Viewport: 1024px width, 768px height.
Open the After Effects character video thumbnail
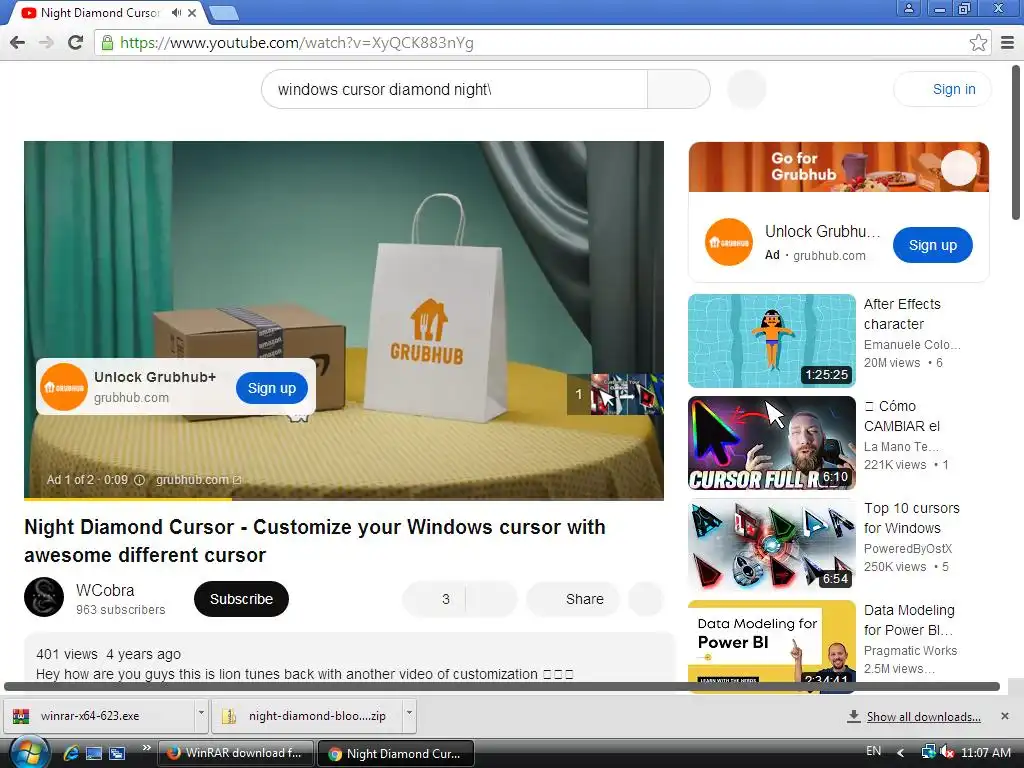771,341
